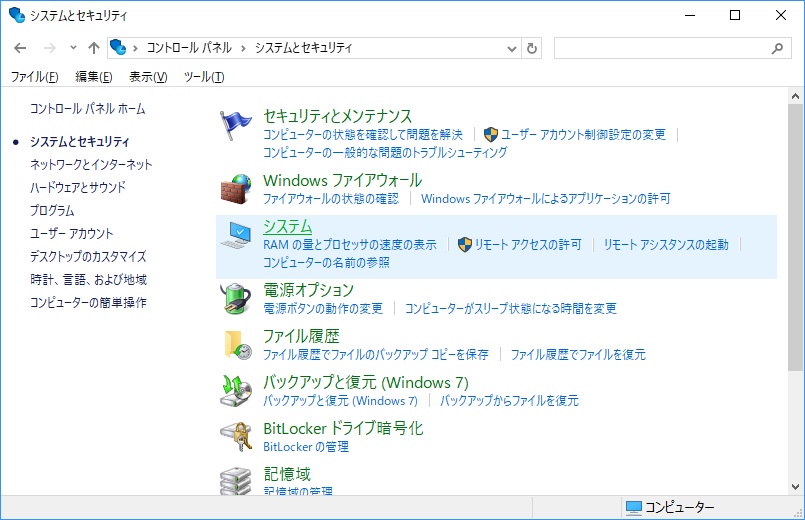Select システムとセキュリティ in the sidebar
The height and width of the screenshot is (520, 805).
pos(80,142)
